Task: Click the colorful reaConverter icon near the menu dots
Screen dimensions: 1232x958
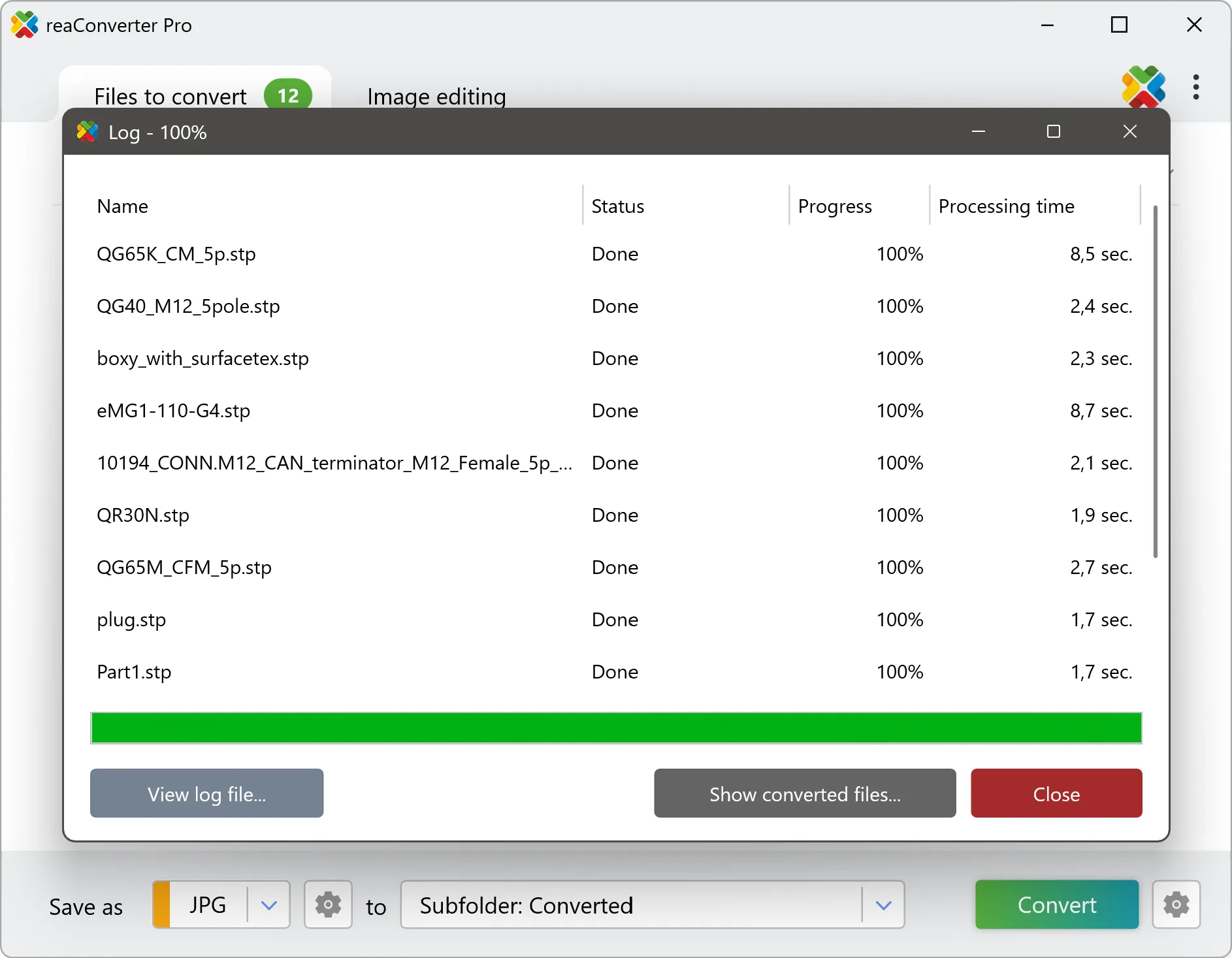Action: tap(1143, 87)
